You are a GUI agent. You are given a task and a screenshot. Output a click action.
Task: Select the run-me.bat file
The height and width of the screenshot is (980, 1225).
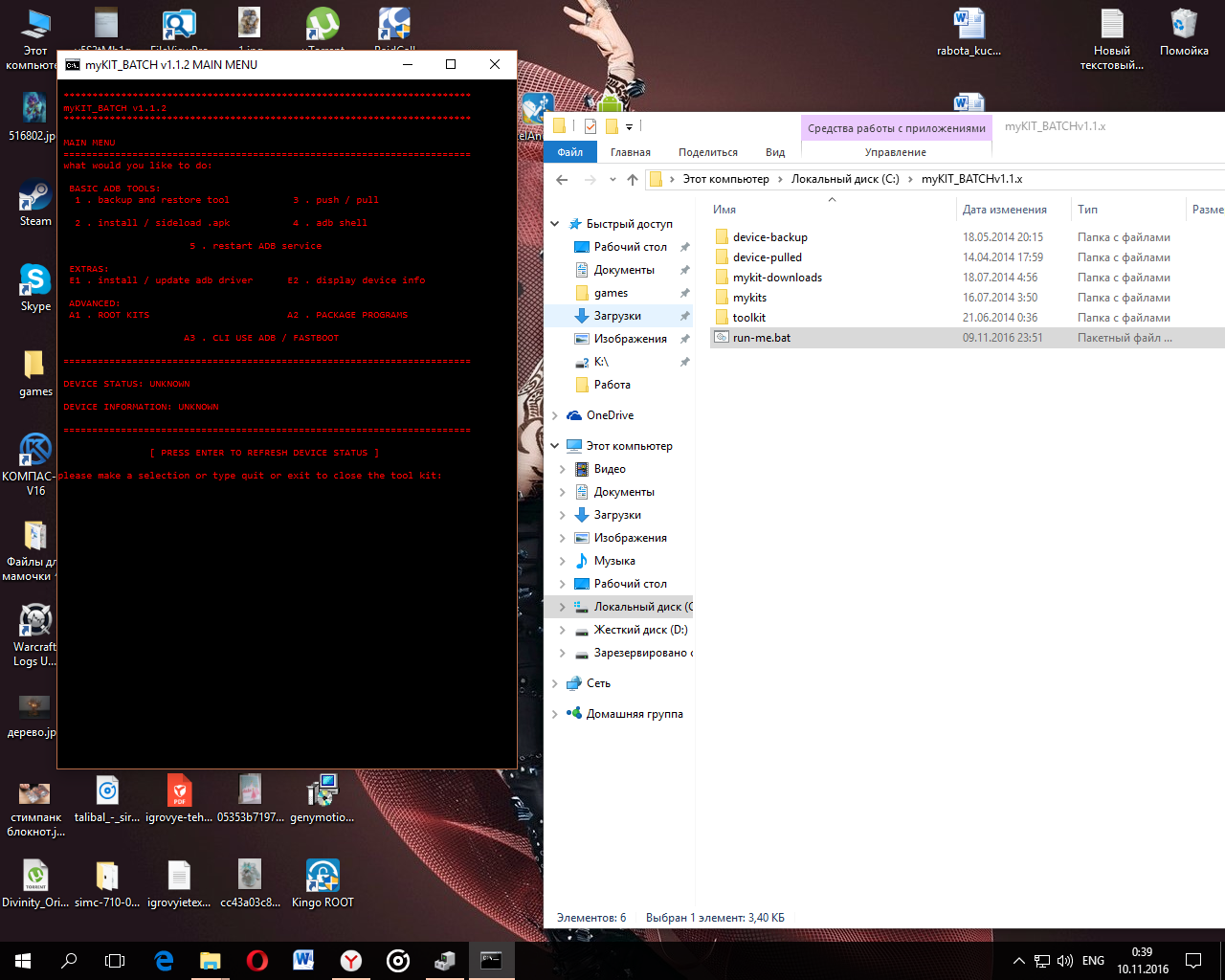tap(762, 338)
